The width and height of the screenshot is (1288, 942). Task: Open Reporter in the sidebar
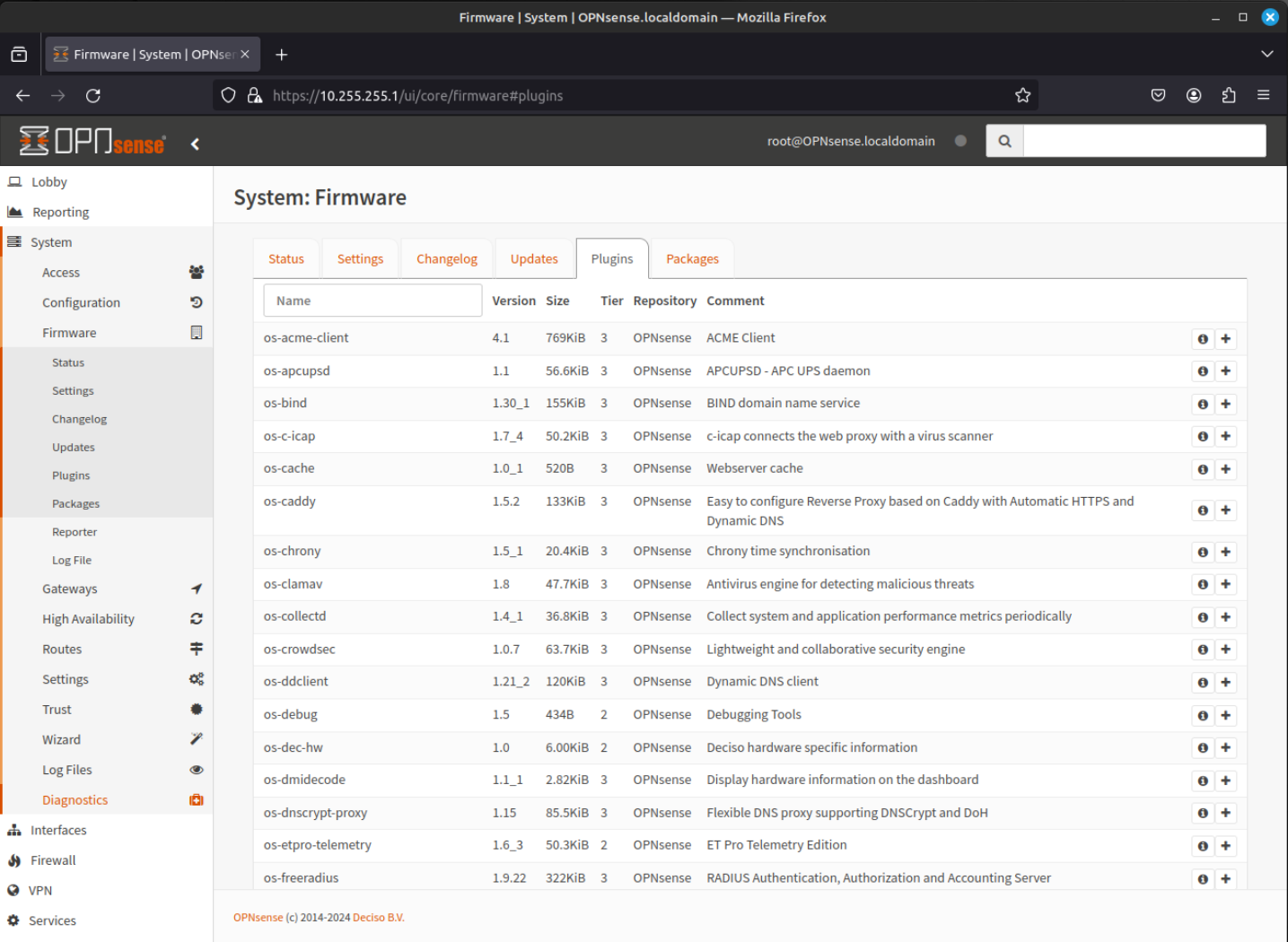(108, 532)
